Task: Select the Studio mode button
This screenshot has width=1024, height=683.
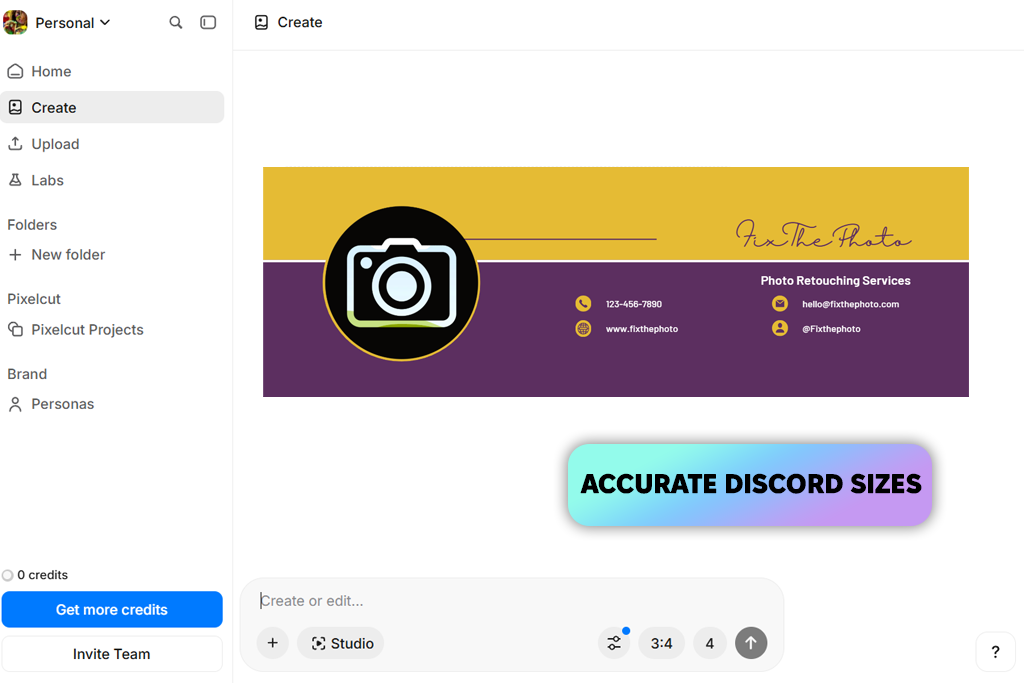Action: (341, 643)
